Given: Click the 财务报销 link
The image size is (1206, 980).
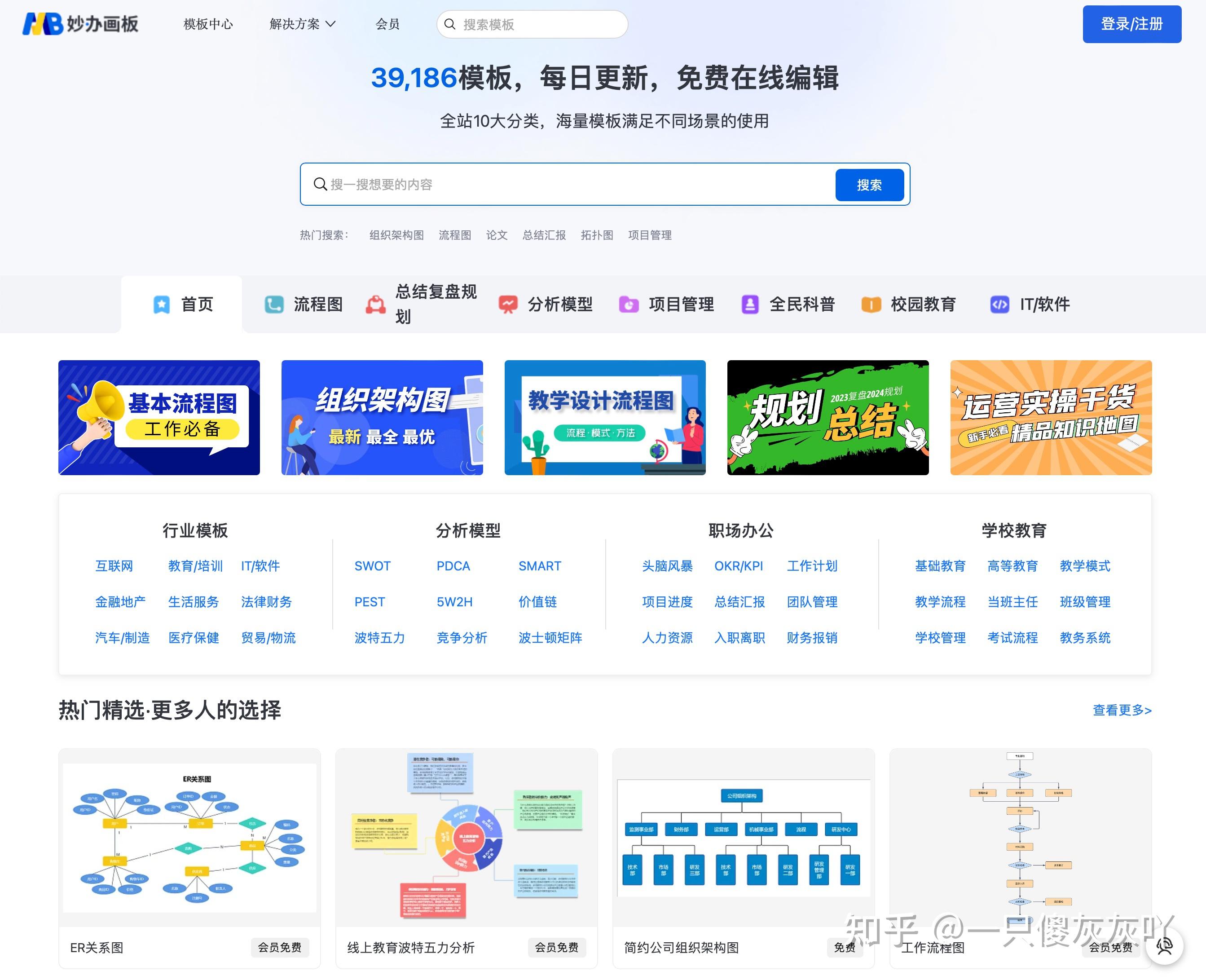Looking at the screenshot, I should pos(812,638).
